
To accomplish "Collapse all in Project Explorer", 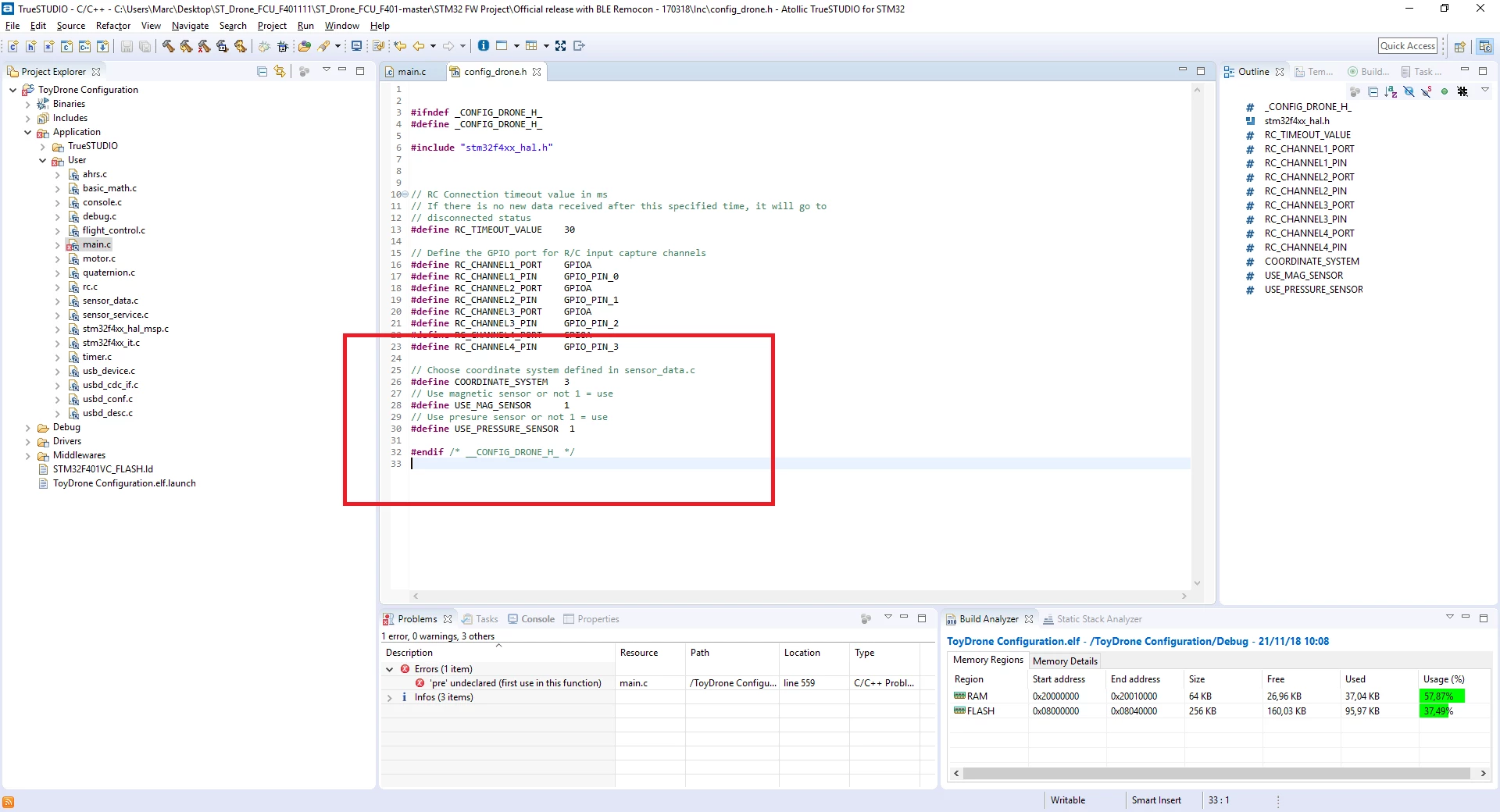I will (x=262, y=72).
